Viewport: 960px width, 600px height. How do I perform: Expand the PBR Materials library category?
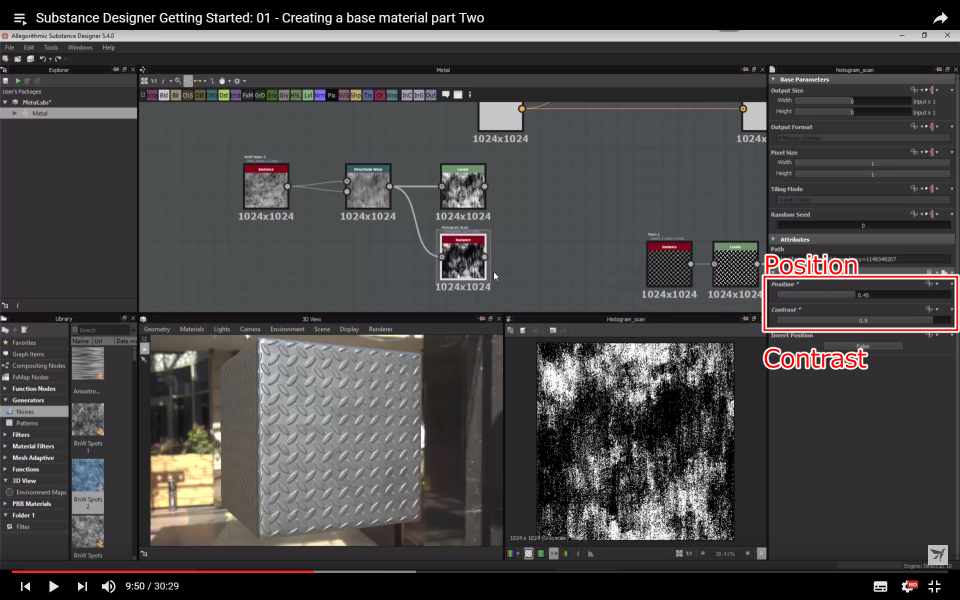click(x=6, y=504)
